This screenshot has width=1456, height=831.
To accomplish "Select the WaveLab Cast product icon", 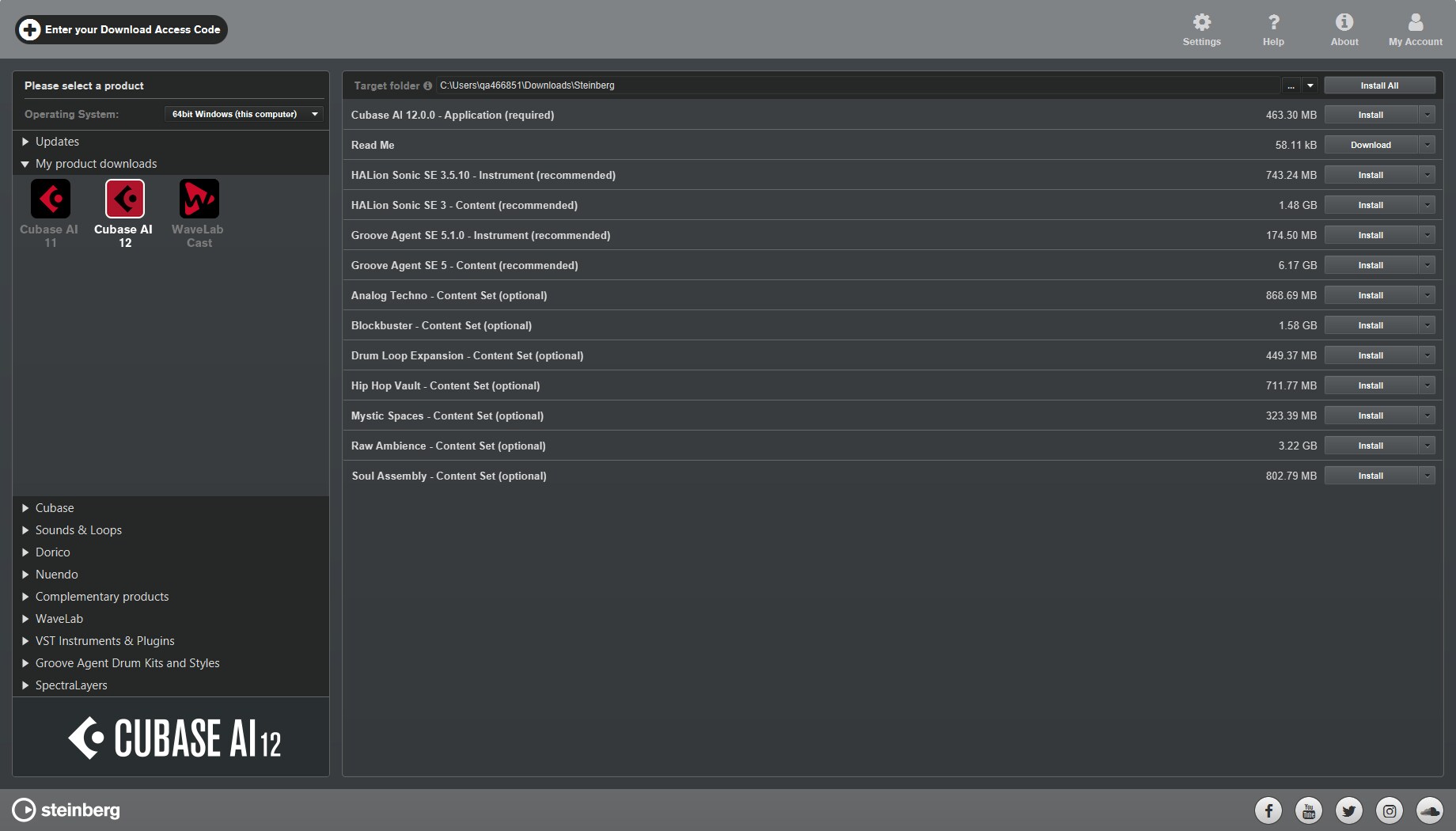I will coord(199,199).
